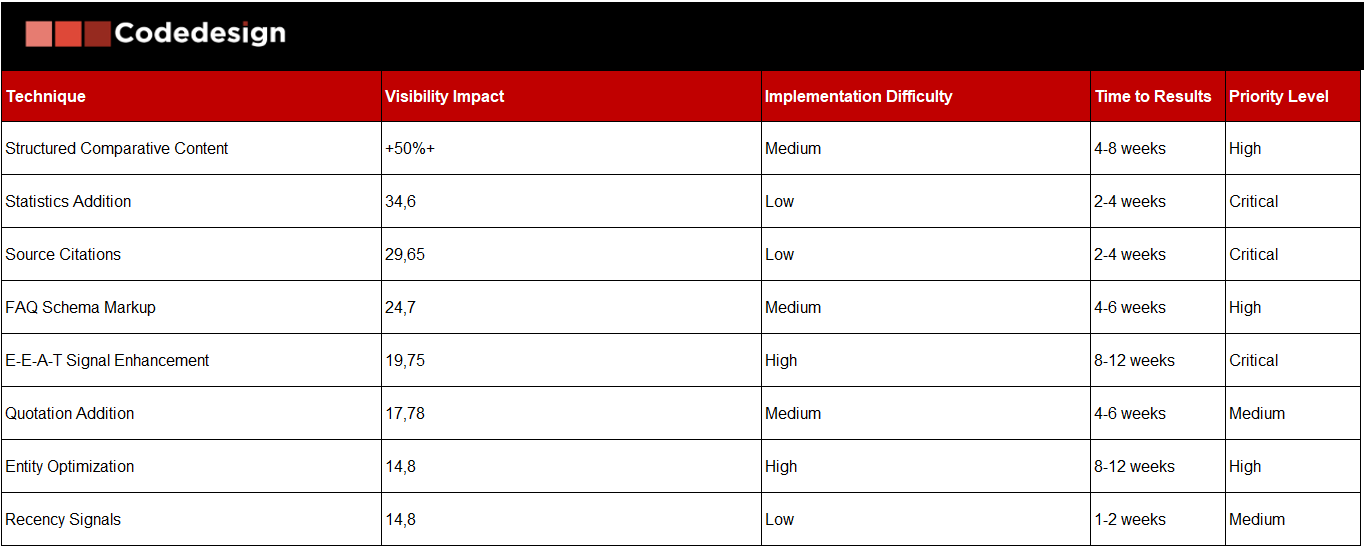Select the Quotation Addition cell
1364x548 pixels.
click(70, 414)
